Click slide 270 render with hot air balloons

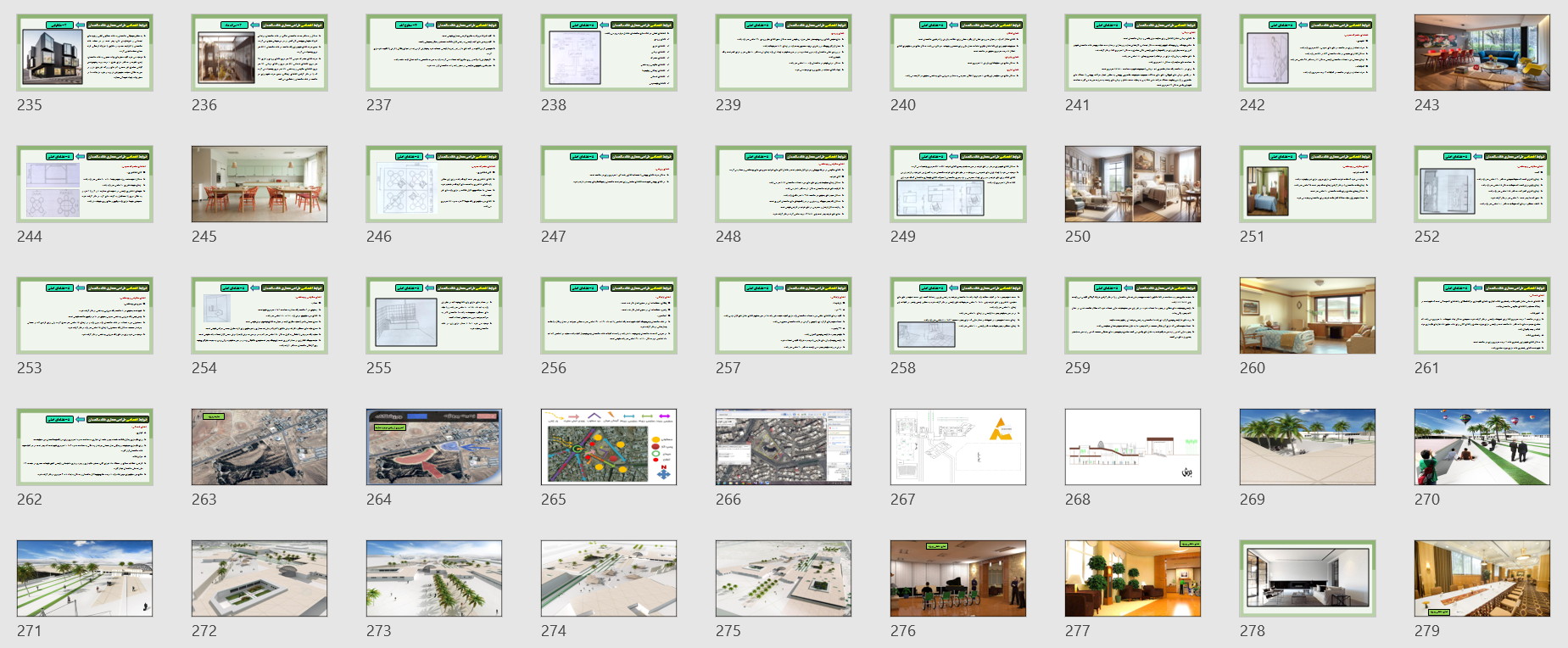tap(1482, 447)
